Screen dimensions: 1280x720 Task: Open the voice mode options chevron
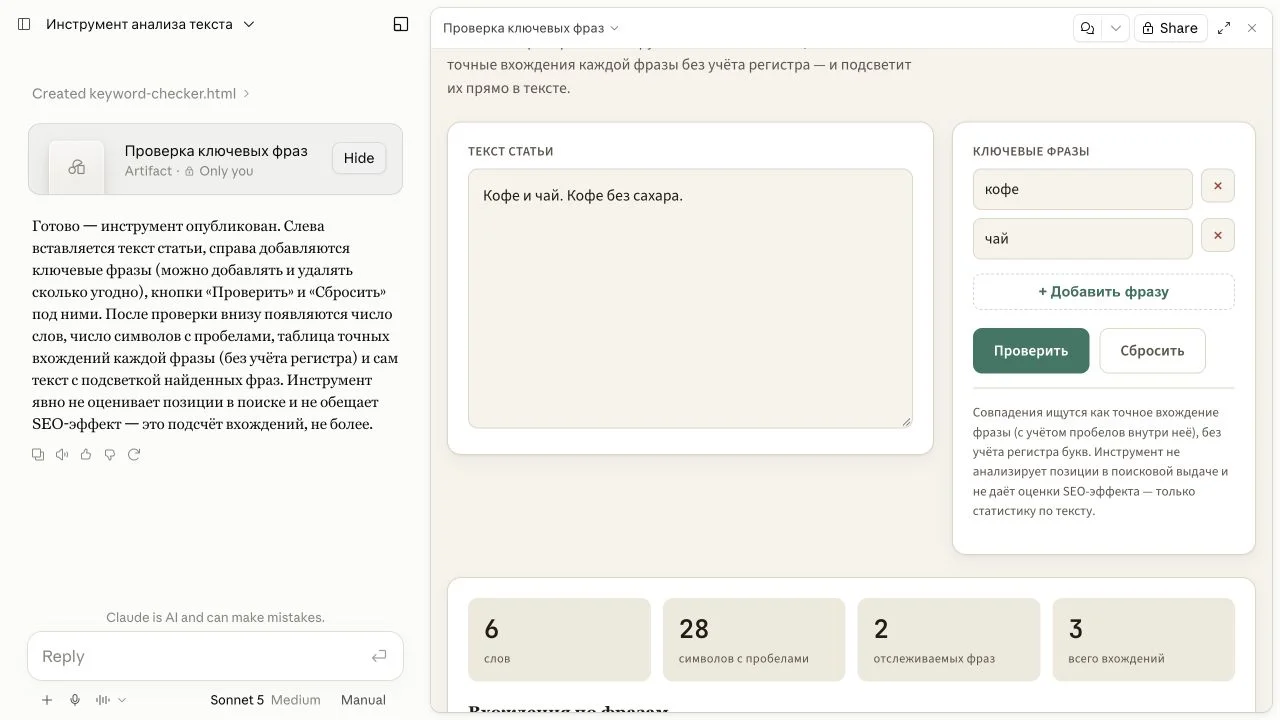[x=122, y=700]
